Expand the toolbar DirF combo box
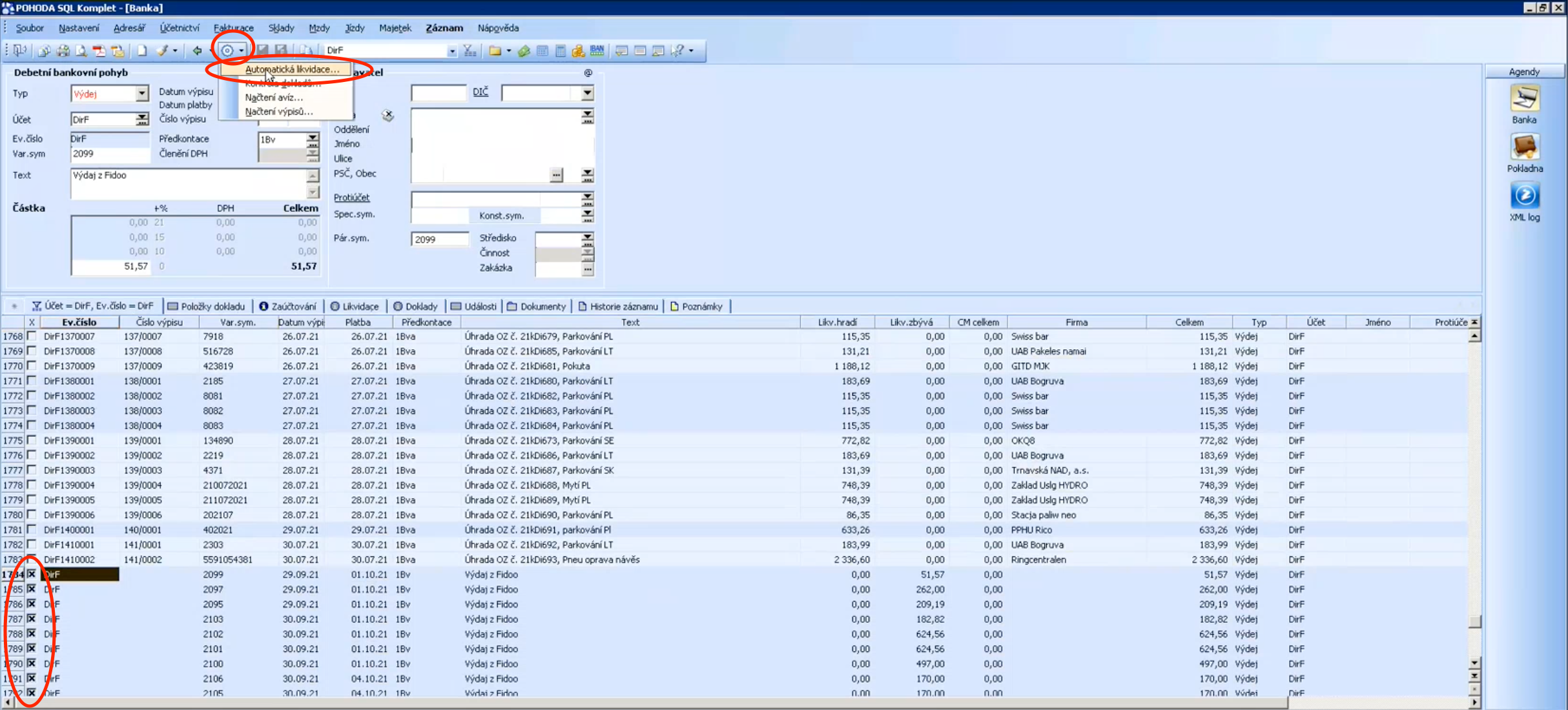The image size is (1568, 710). (452, 50)
